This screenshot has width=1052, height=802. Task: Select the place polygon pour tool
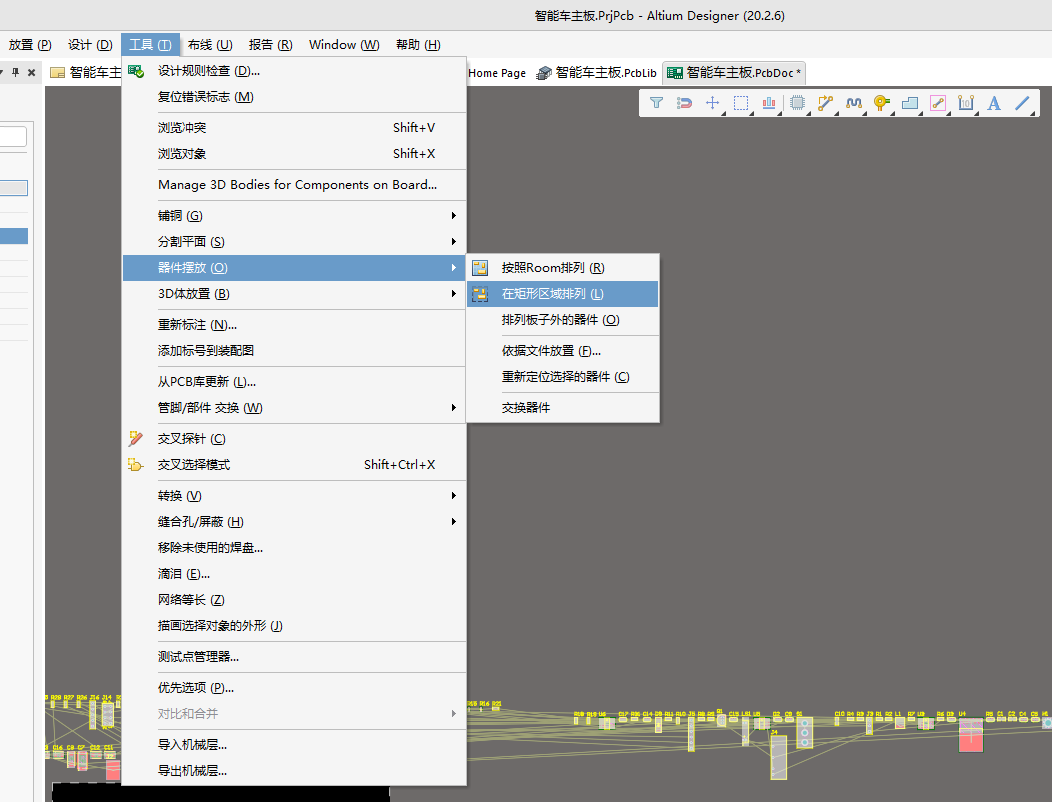coord(910,103)
